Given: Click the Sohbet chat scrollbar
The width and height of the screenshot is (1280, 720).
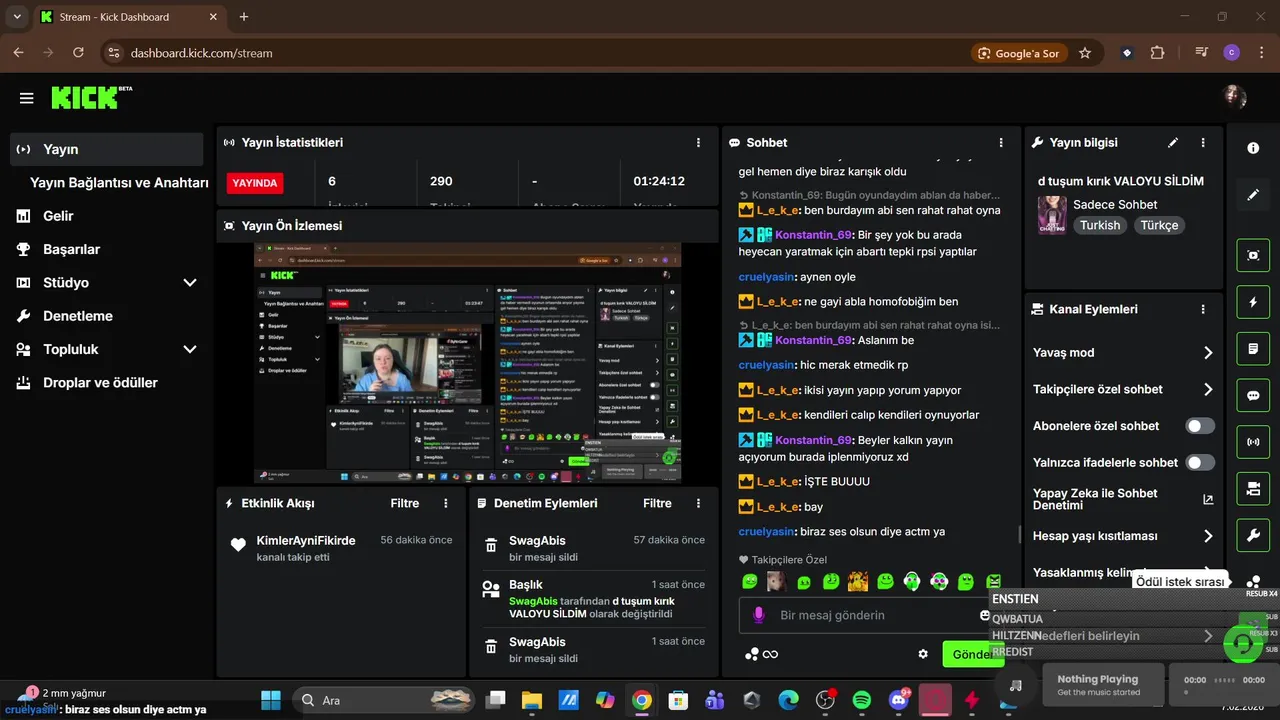Looking at the screenshot, I should (x=1018, y=533).
